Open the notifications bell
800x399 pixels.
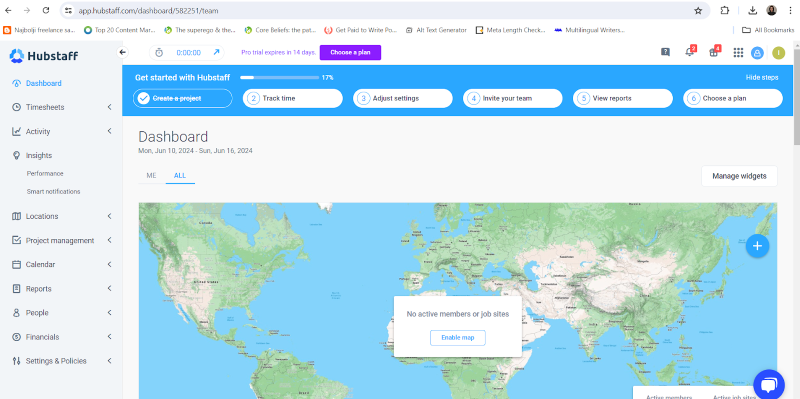pyautogui.click(x=690, y=52)
